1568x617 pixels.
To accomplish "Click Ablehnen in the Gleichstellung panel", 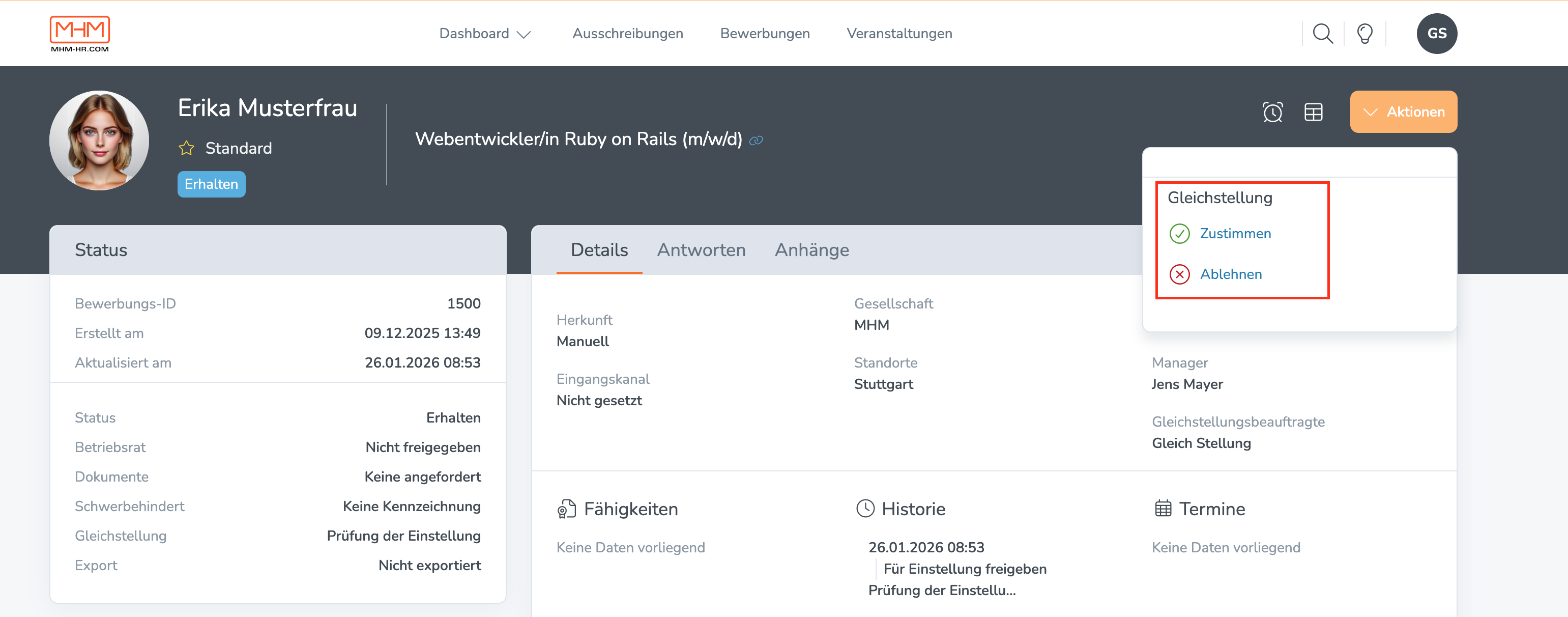I will (1231, 274).
